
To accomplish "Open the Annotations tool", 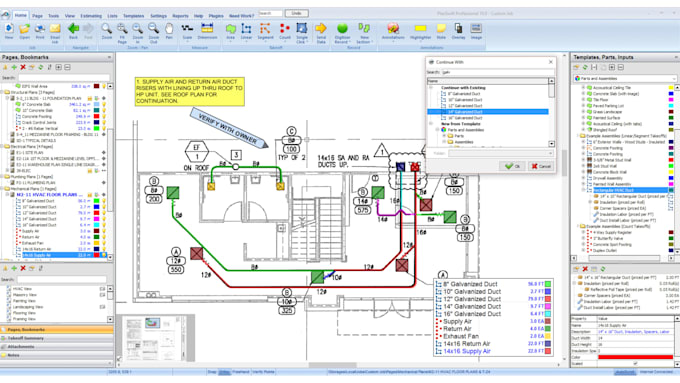I will pyautogui.click(x=393, y=29).
